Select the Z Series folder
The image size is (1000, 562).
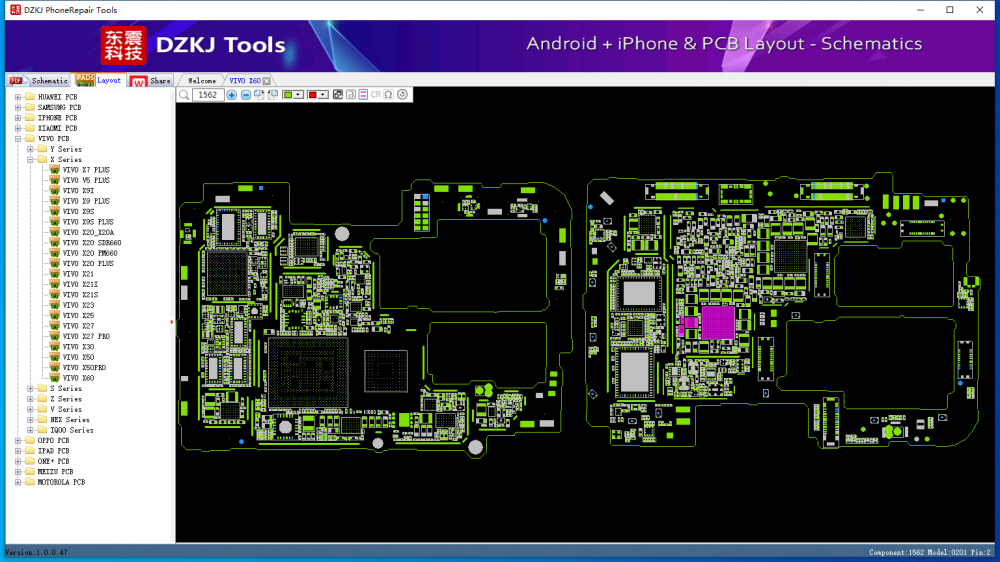click(66, 399)
